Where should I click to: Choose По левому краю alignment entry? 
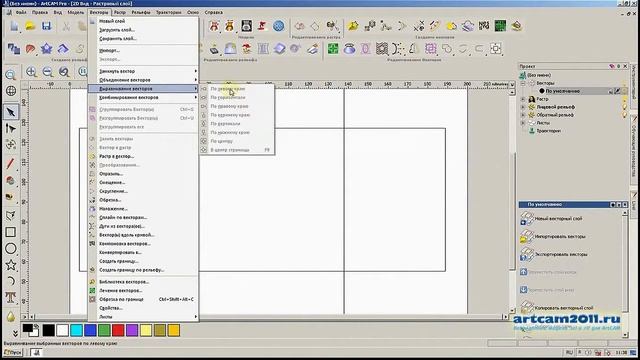point(237,89)
